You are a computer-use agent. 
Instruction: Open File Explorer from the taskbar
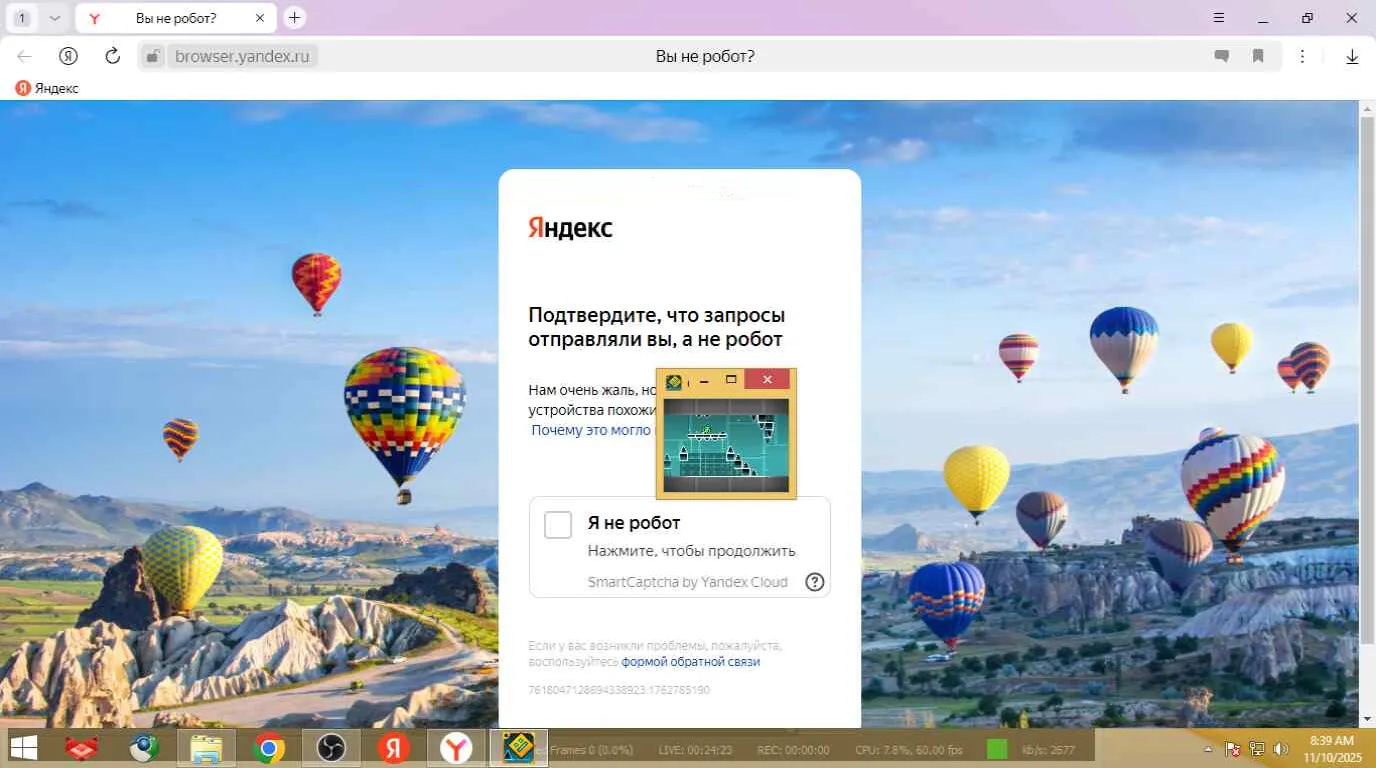[207, 748]
